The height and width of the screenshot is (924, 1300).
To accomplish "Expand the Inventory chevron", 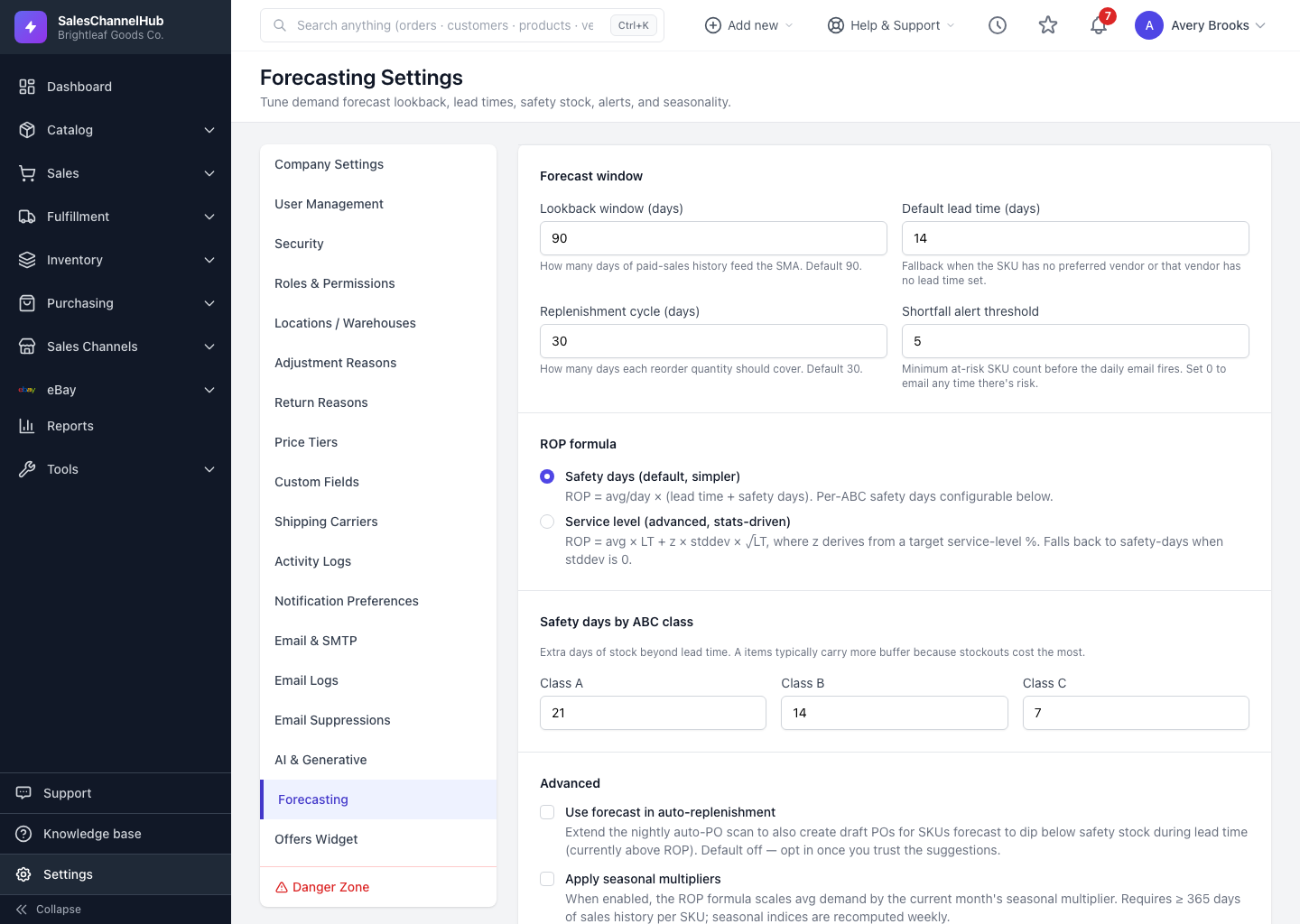I will [209, 260].
